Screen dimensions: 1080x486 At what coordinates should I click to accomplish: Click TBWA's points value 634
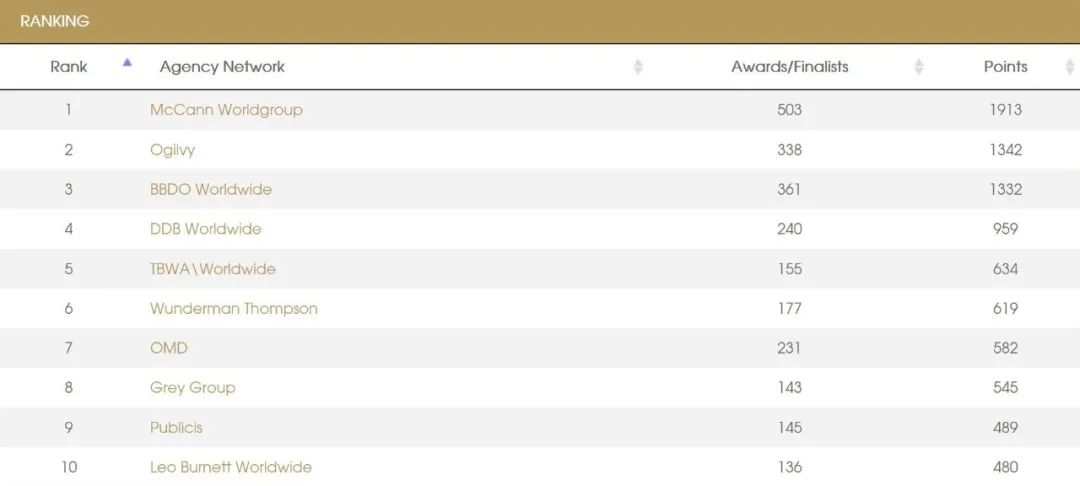coord(1006,268)
